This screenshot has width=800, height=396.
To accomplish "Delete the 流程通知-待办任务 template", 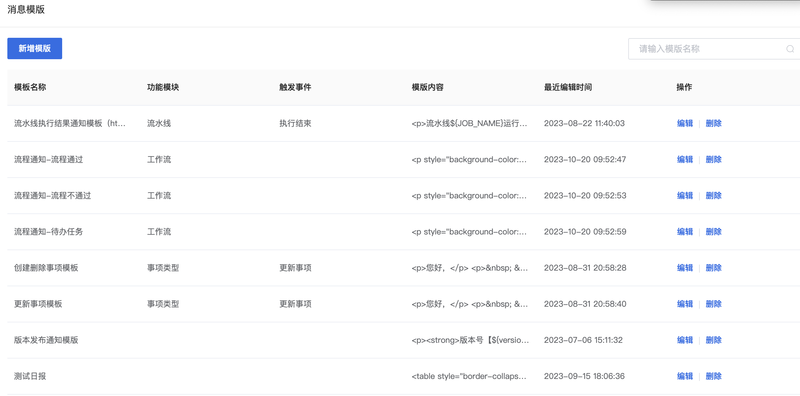I will [713, 232].
